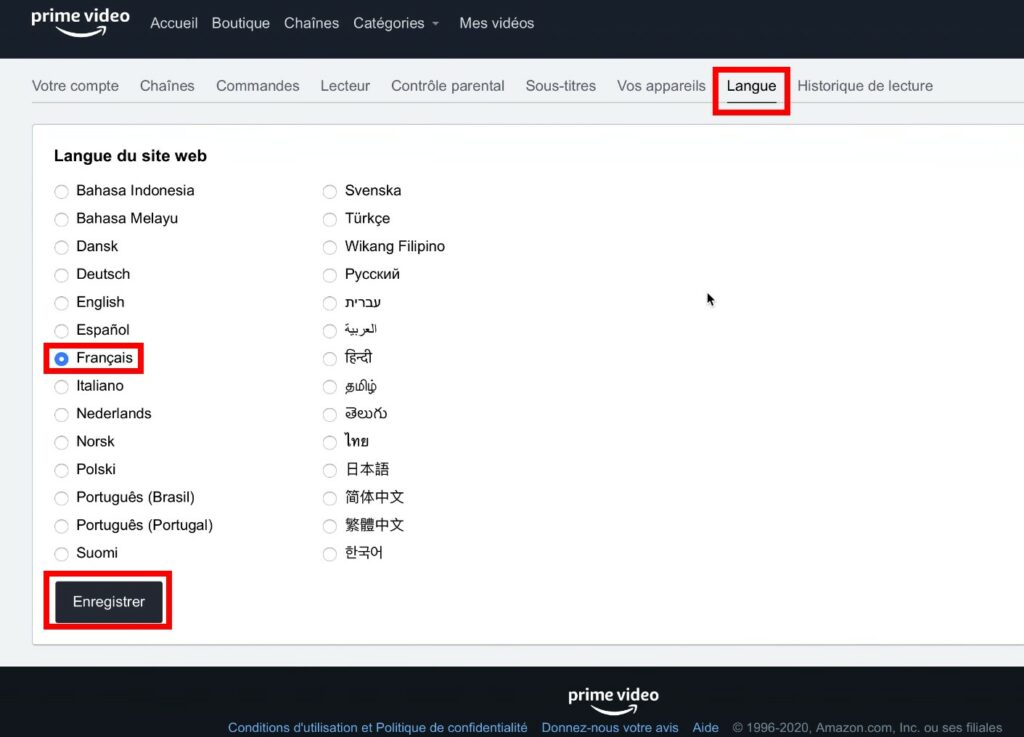Select Português (Brasil) radio button

coord(62,498)
